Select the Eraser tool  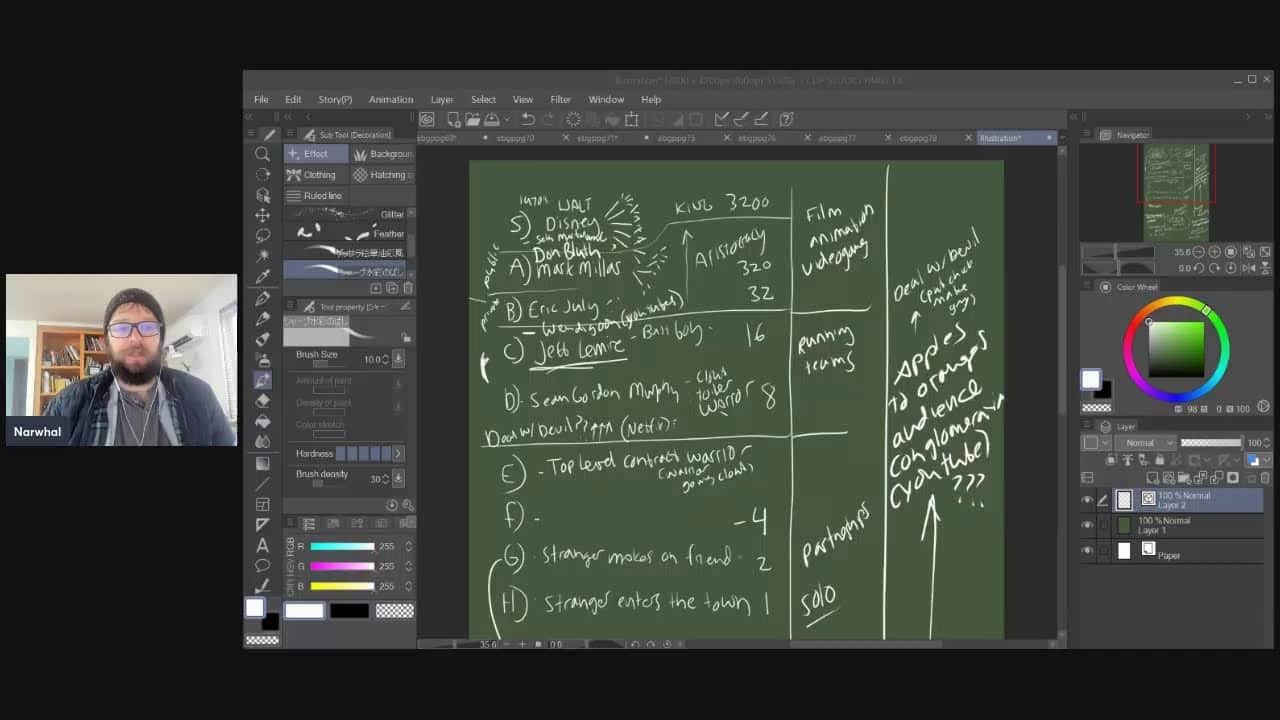[x=262, y=400]
